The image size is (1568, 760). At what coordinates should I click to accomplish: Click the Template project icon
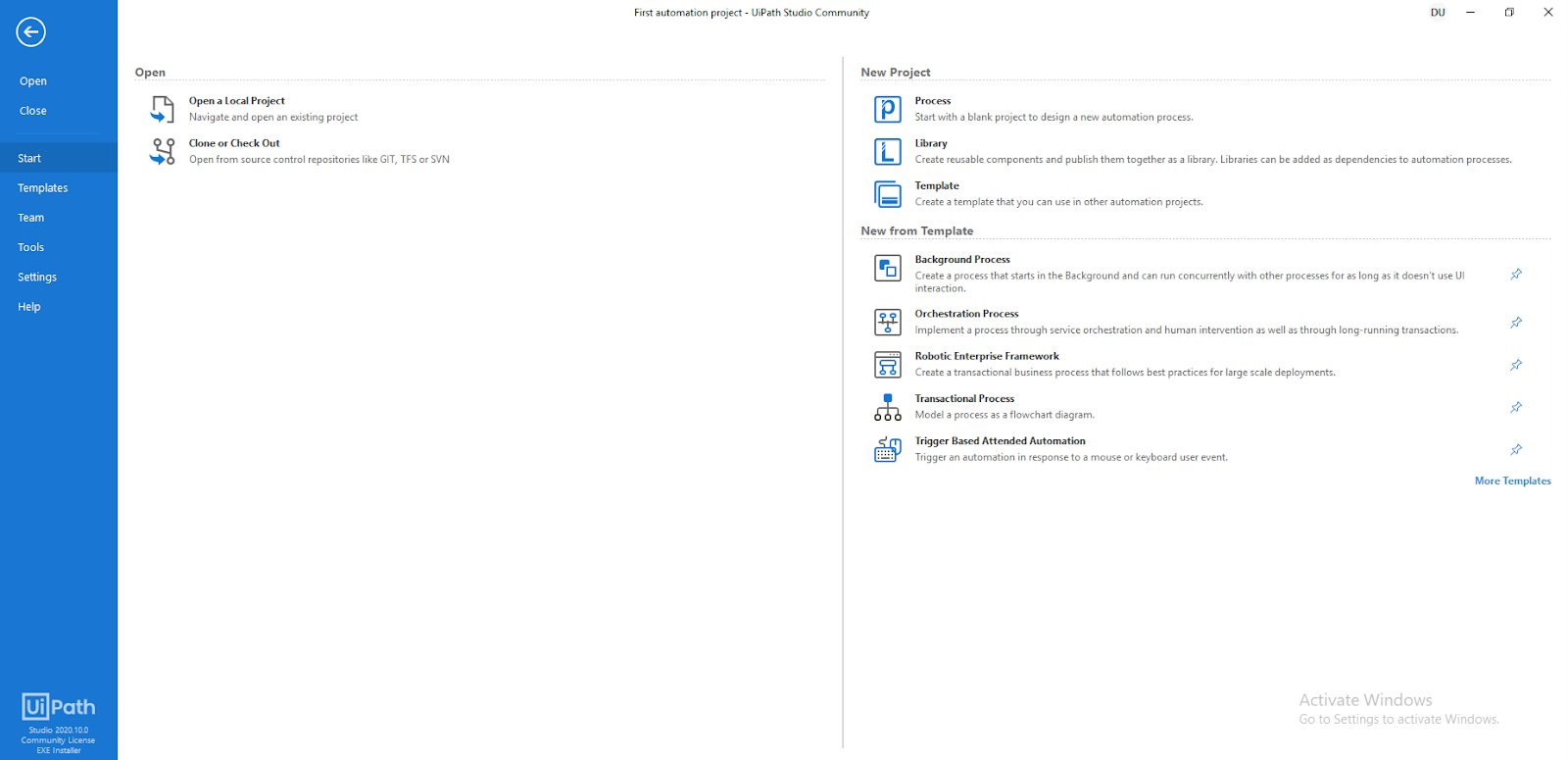[888, 194]
